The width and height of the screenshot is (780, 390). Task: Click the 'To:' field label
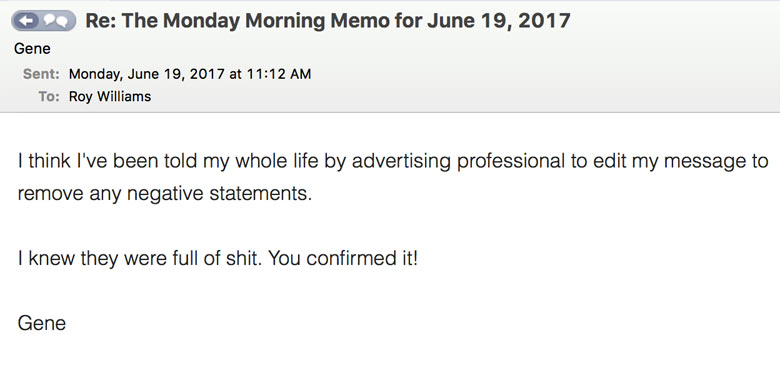coord(49,96)
